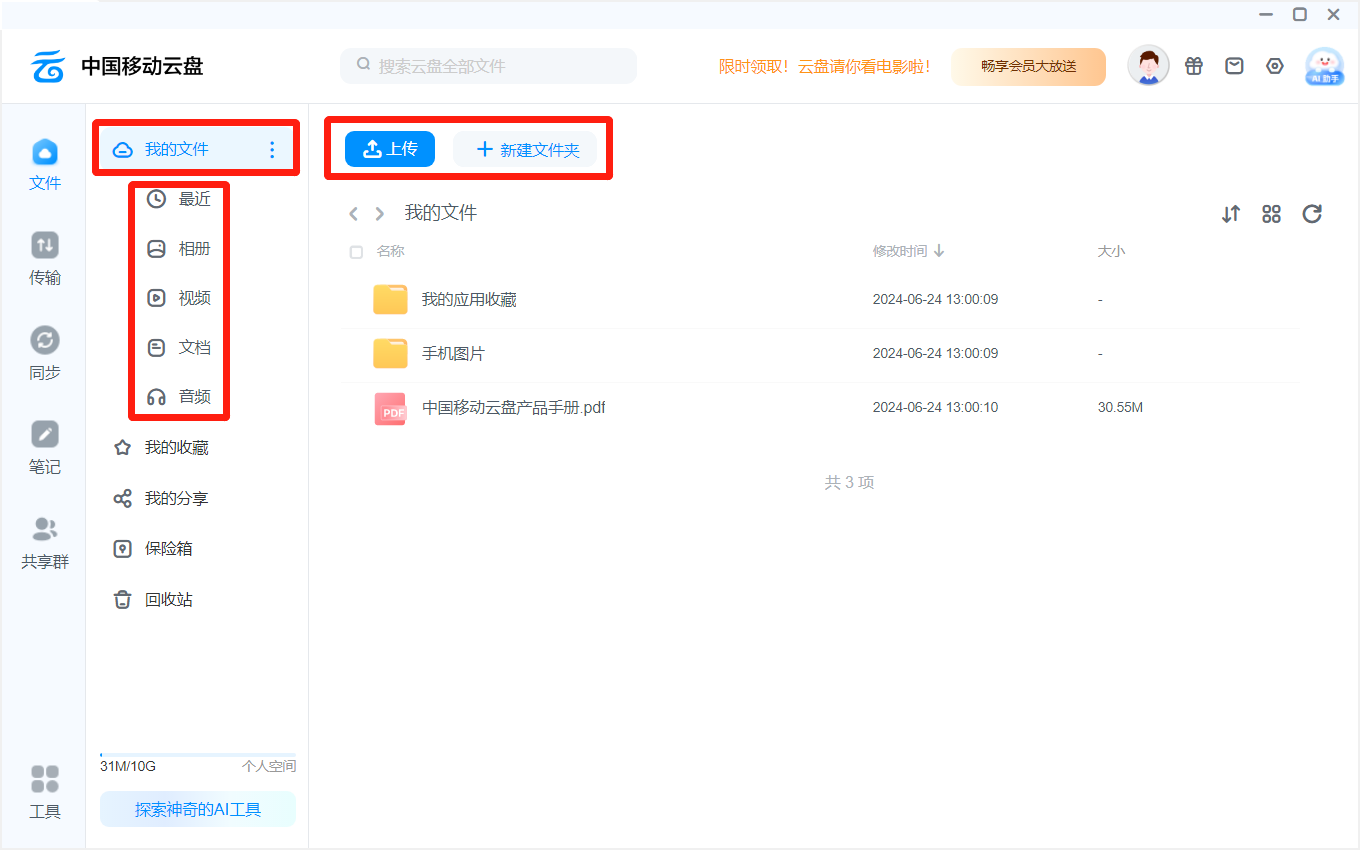This screenshot has width=1360, height=850.
Task: Open the hexagon settings icon
Action: click(x=1275, y=66)
